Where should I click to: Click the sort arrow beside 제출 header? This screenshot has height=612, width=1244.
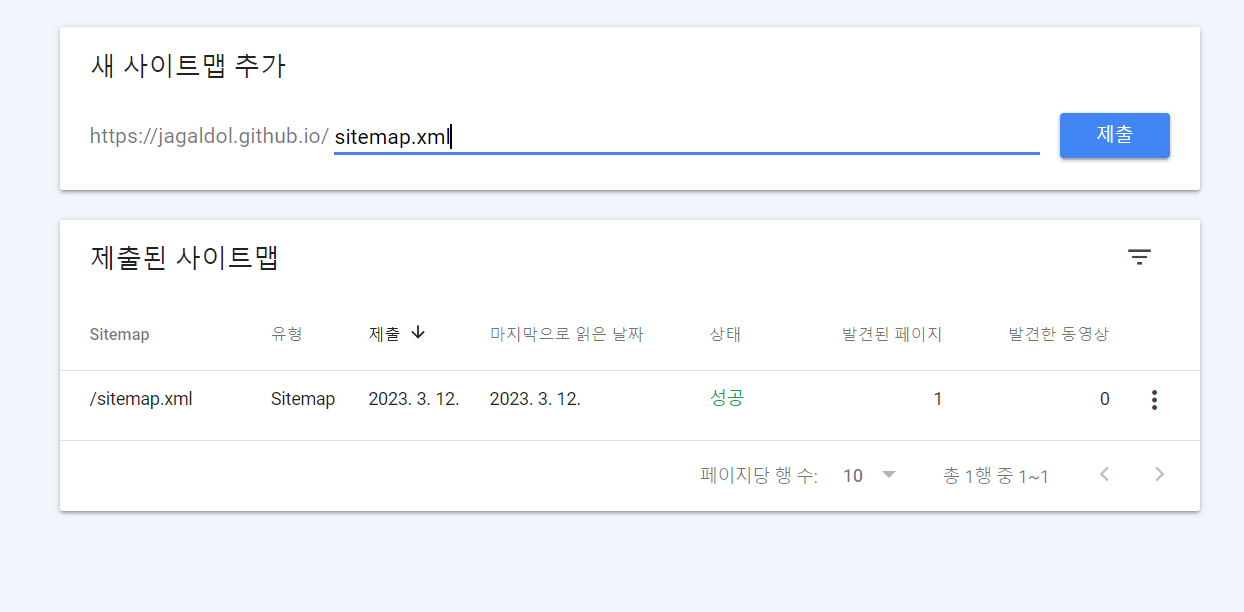tap(418, 333)
